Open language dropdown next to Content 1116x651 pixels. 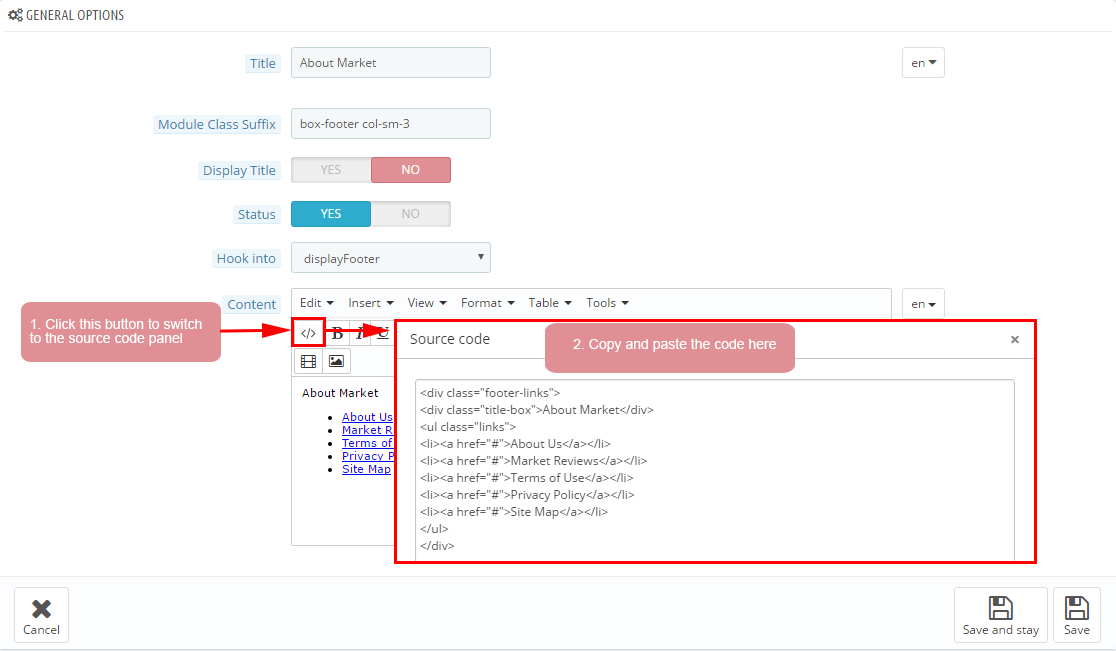pyautogui.click(x=923, y=304)
